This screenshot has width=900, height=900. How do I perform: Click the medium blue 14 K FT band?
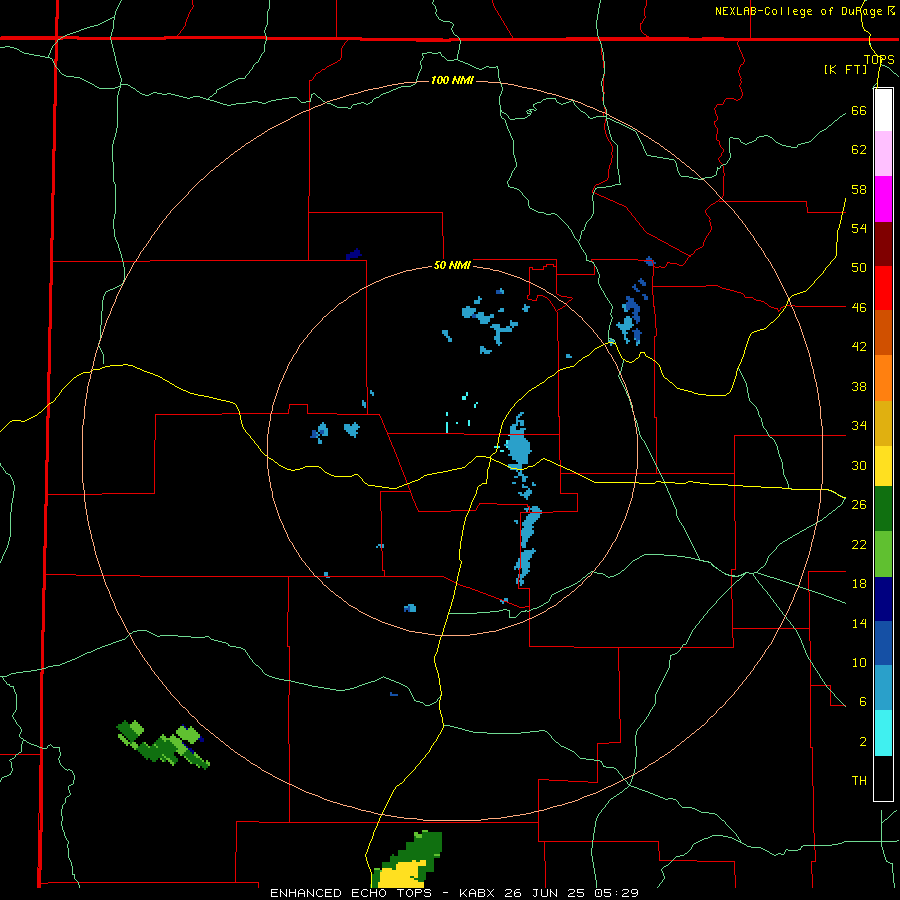click(x=883, y=643)
